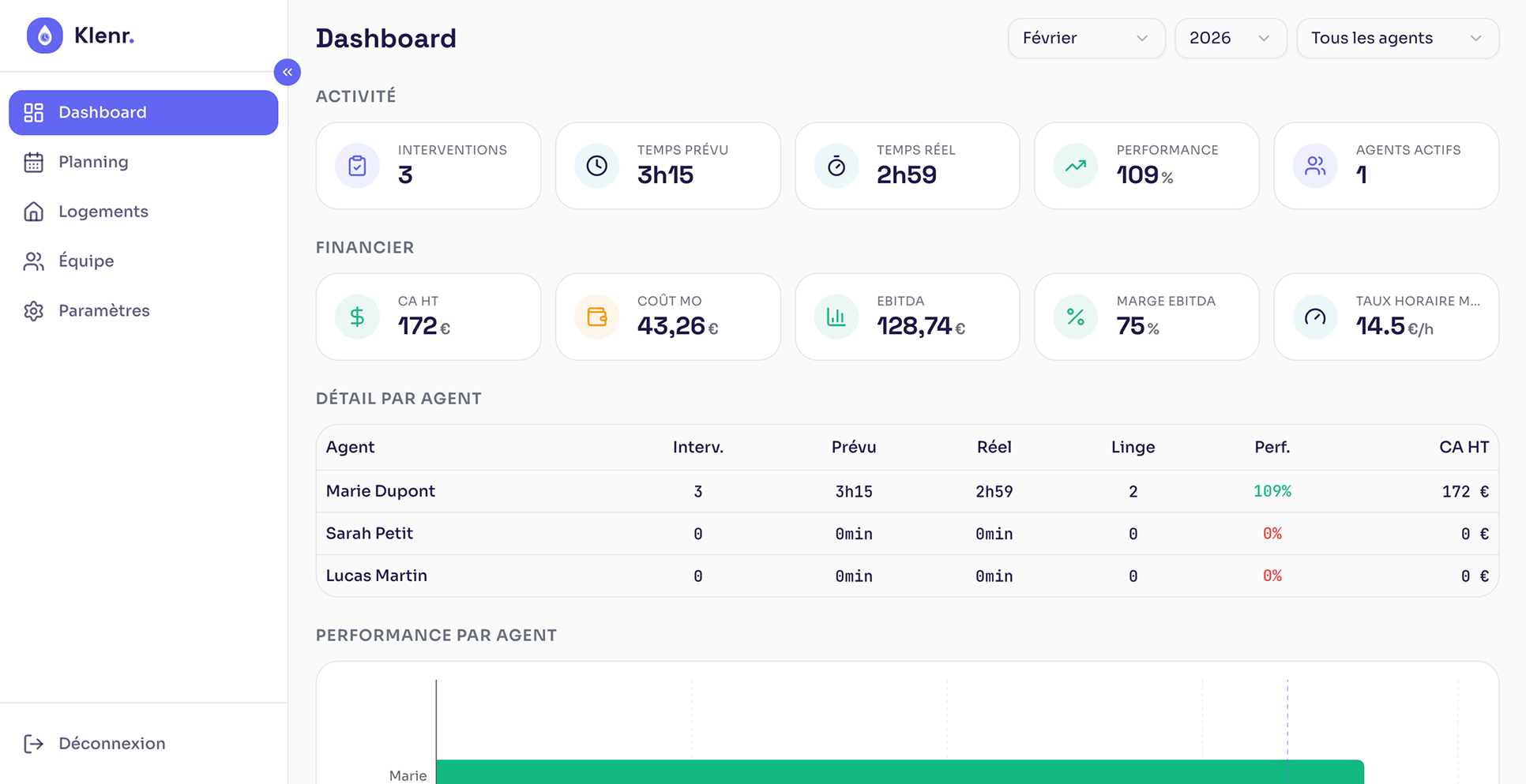Click the clipboard icon in Interventions card

pos(357,166)
